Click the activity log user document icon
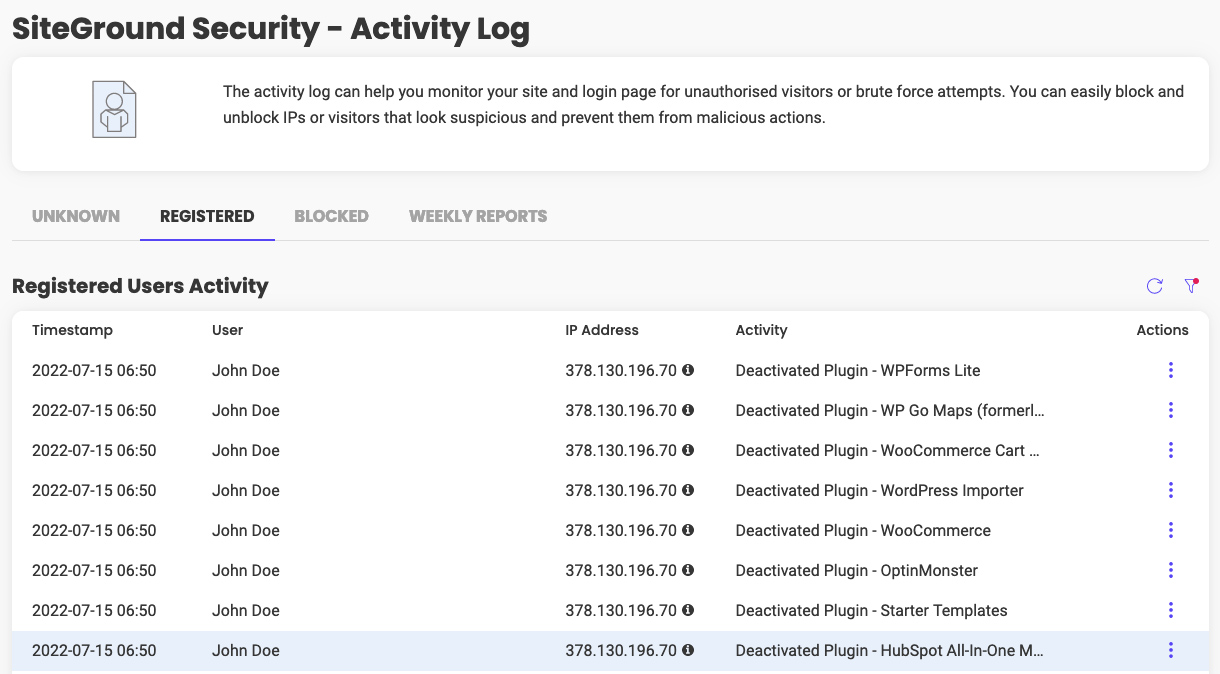This screenshot has height=674, width=1220. click(114, 109)
